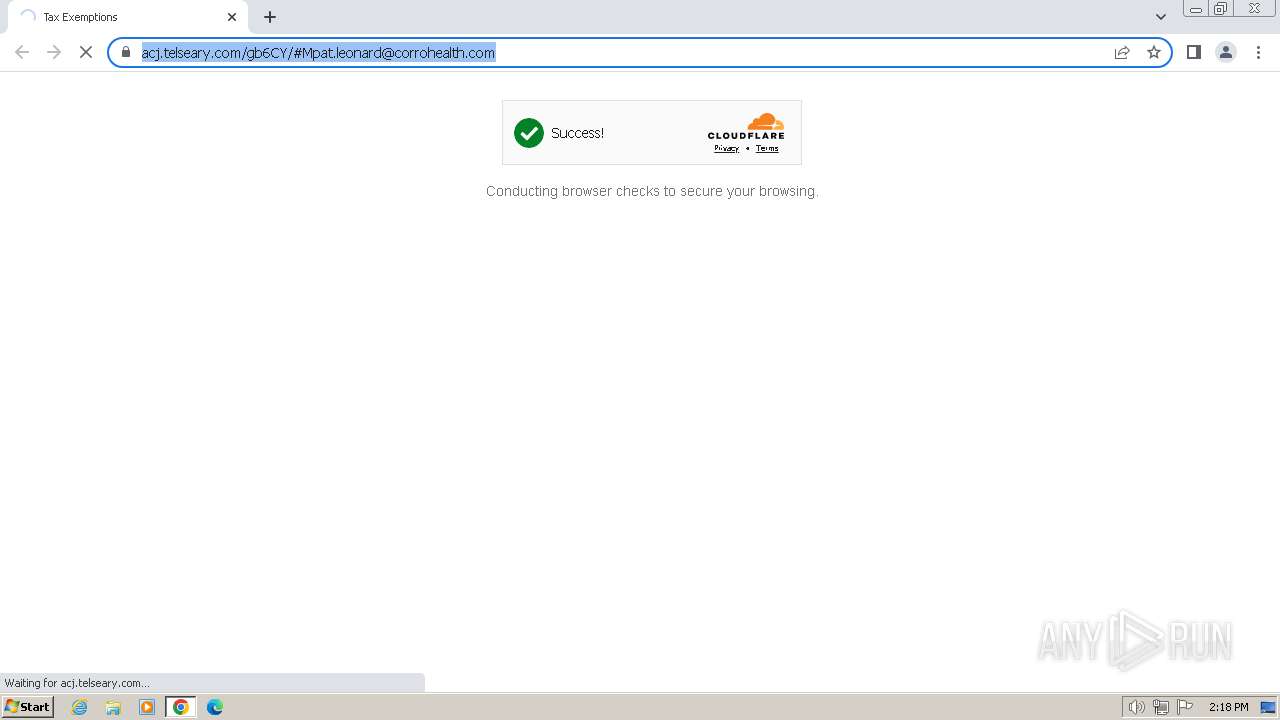Click the Cloudflare Privacy link
The height and width of the screenshot is (720, 1280).
[726, 149]
